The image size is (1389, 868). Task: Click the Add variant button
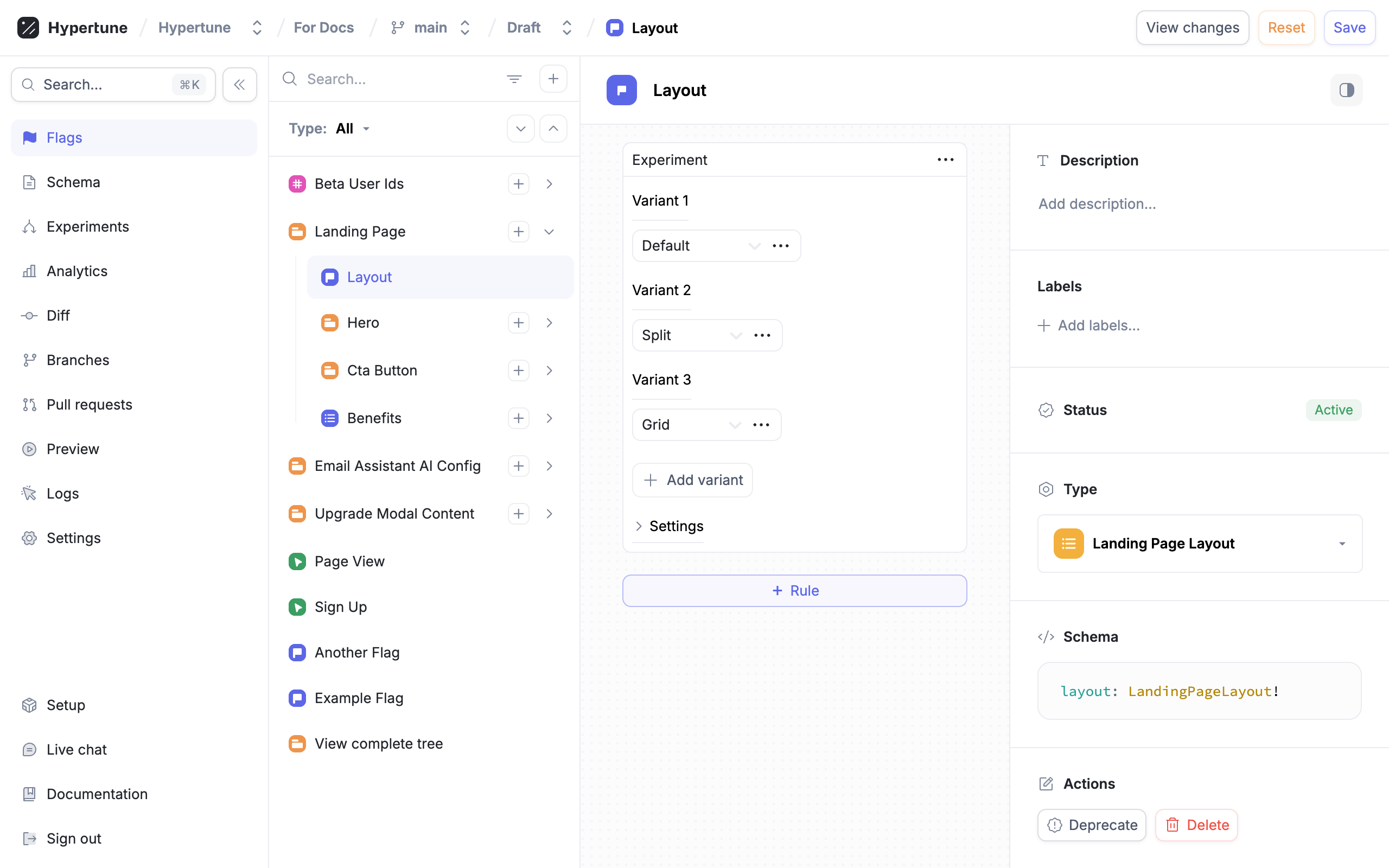click(x=693, y=480)
